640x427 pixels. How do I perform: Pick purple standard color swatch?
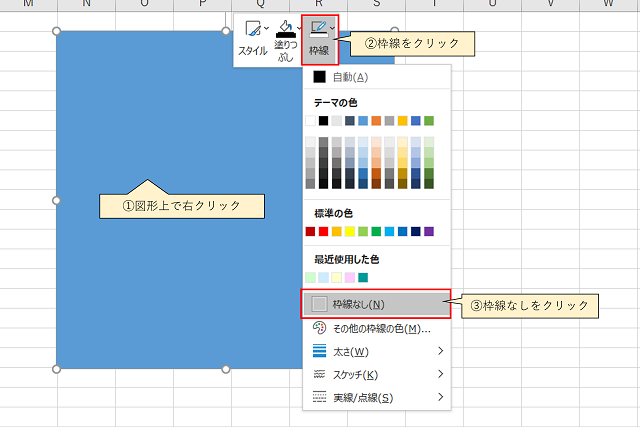(x=429, y=231)
